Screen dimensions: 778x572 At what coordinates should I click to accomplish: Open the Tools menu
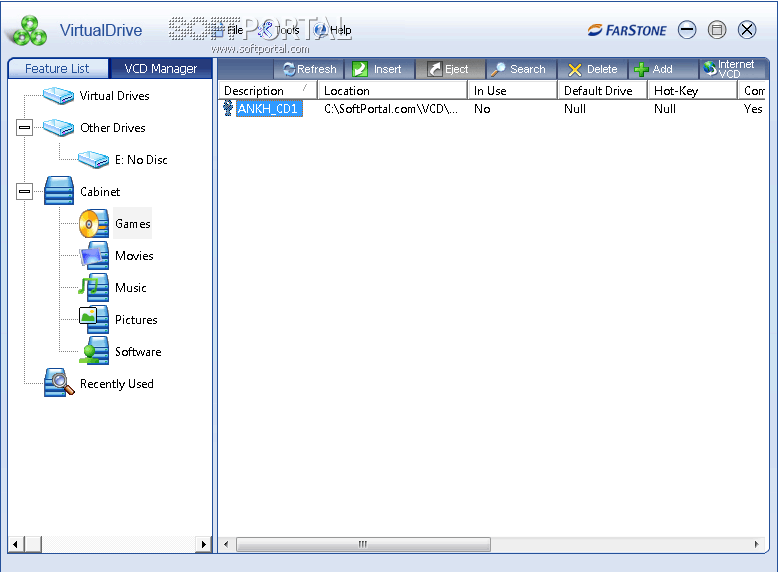[279, 30]
